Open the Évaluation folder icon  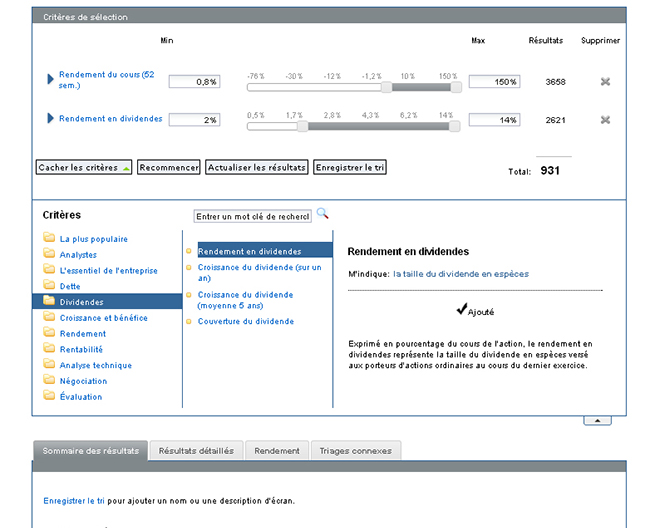click(49, 395)
